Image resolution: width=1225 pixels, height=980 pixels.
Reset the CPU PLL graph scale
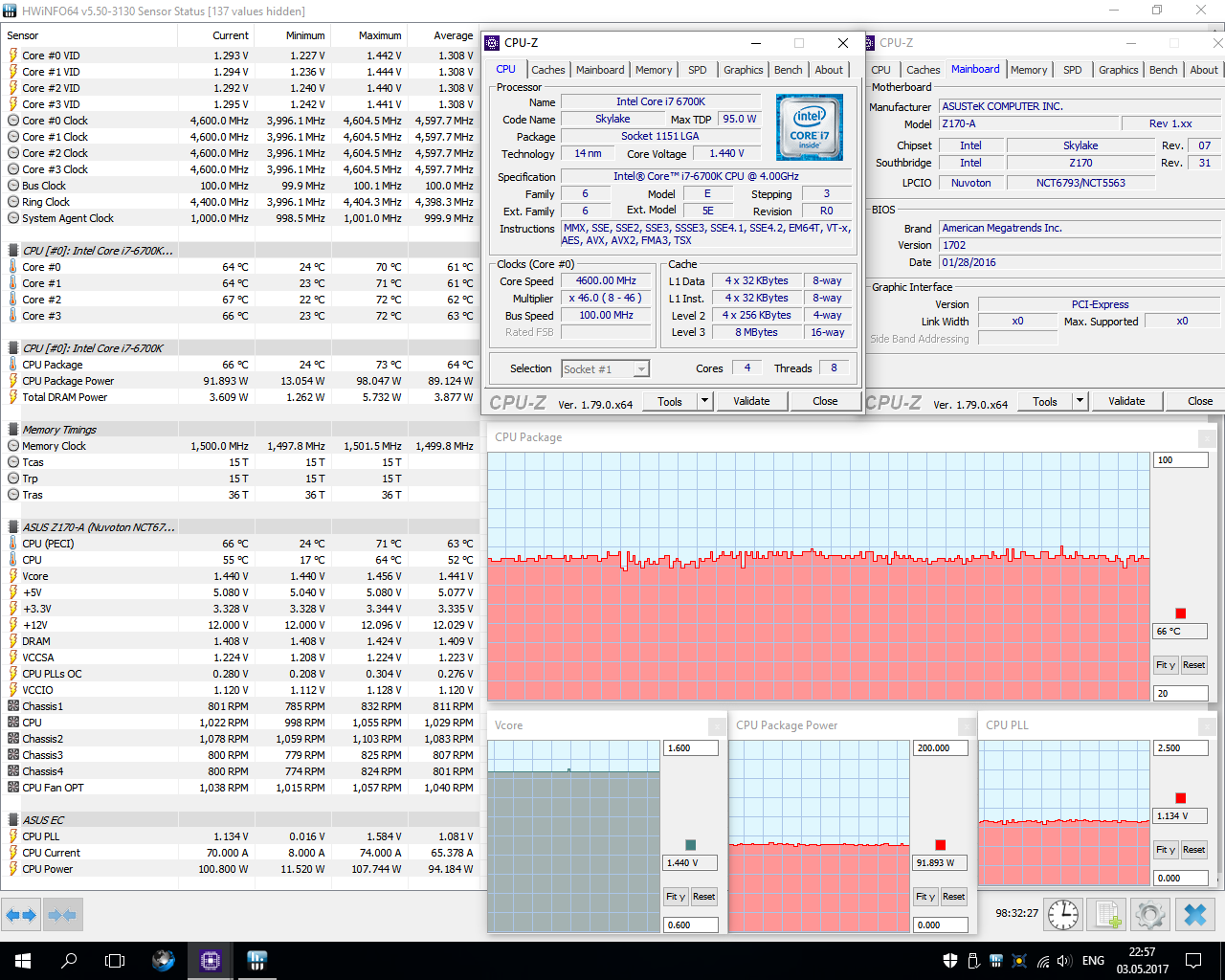click(1193, 850)
